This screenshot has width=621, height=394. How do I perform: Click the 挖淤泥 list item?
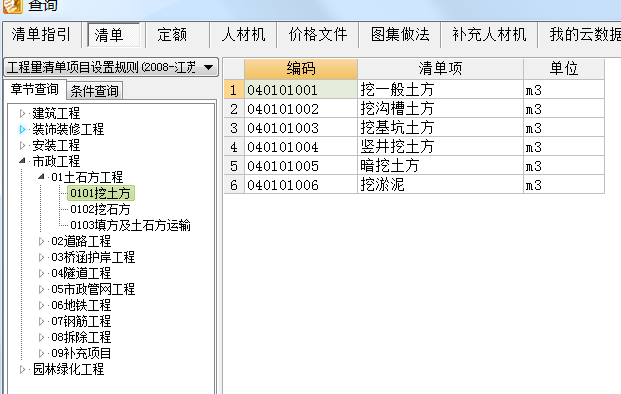click(x=440, y=185)
